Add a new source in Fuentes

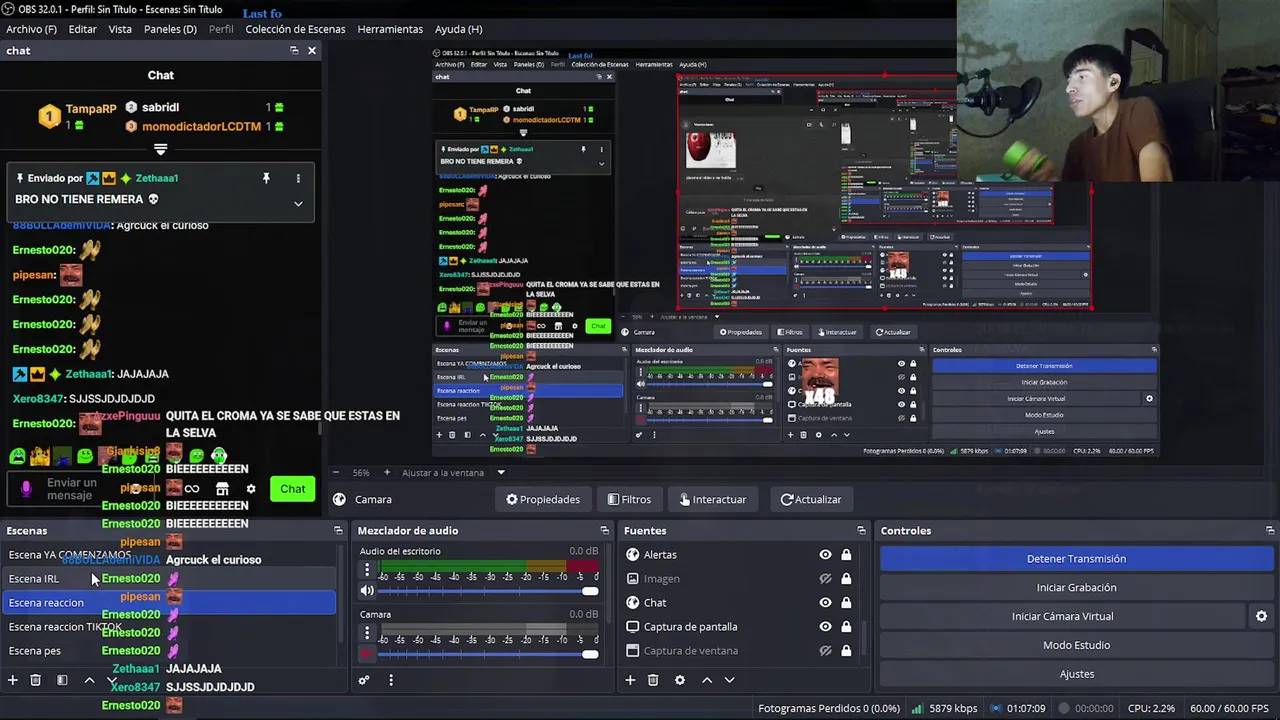(x=630, y=680)
